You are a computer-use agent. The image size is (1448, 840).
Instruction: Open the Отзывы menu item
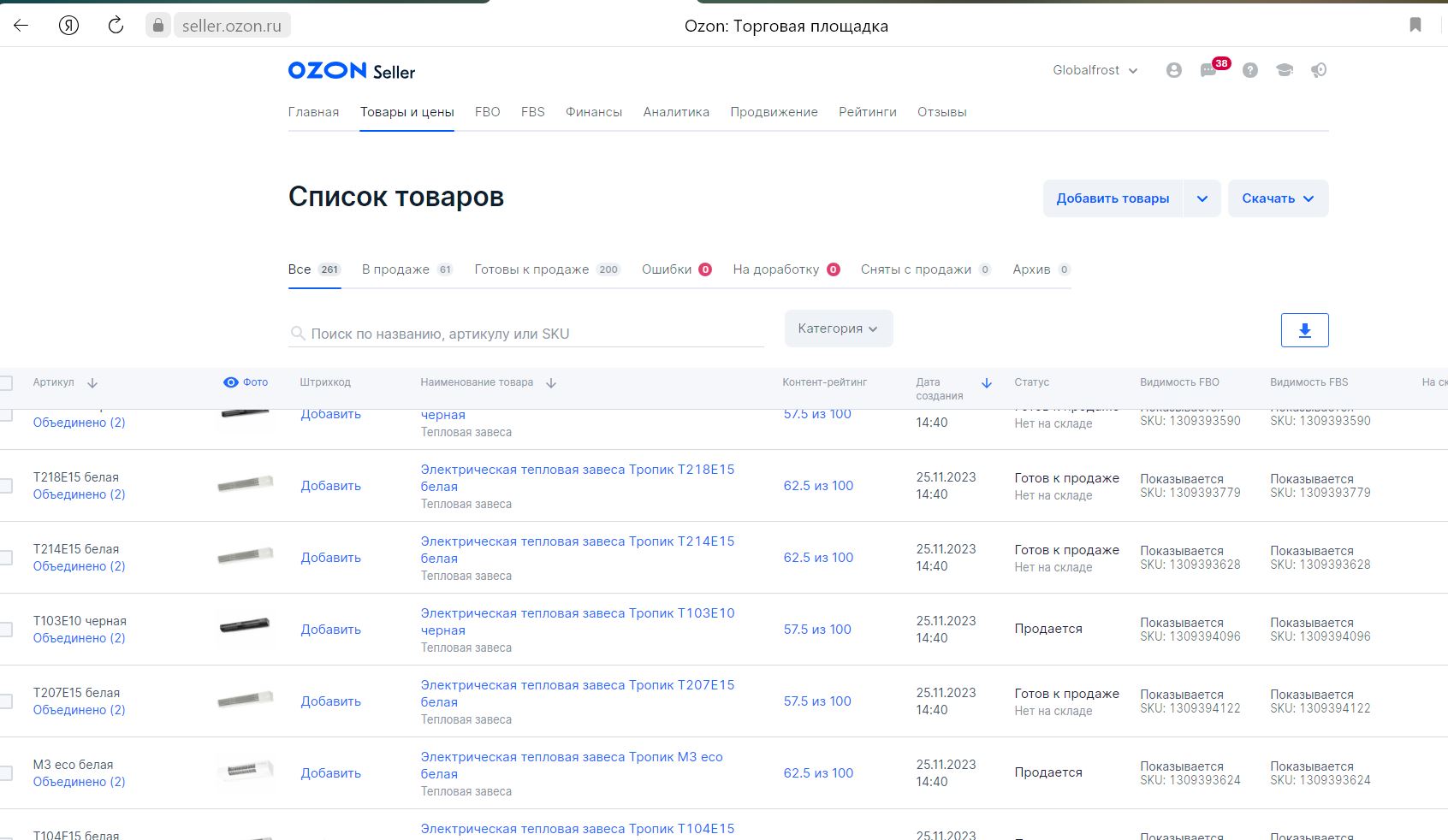pos(942,112)
